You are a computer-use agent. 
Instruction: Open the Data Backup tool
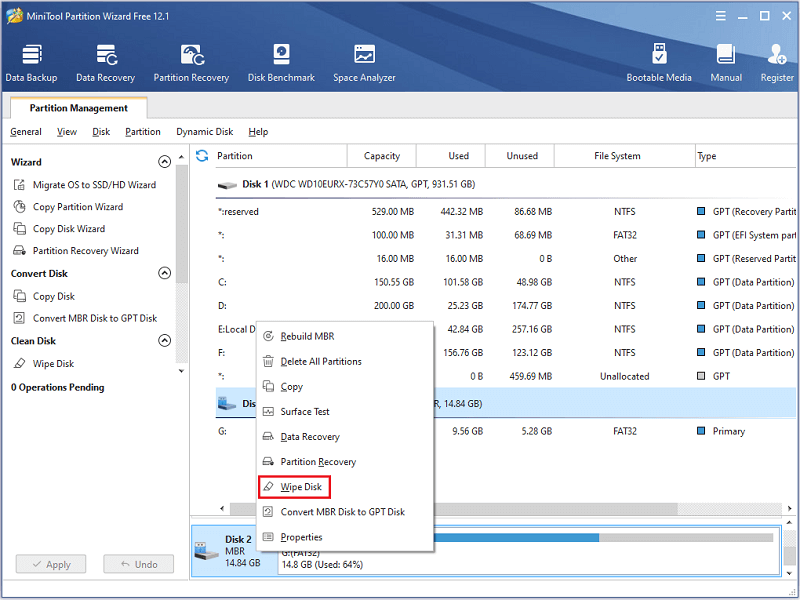(31, 62)
